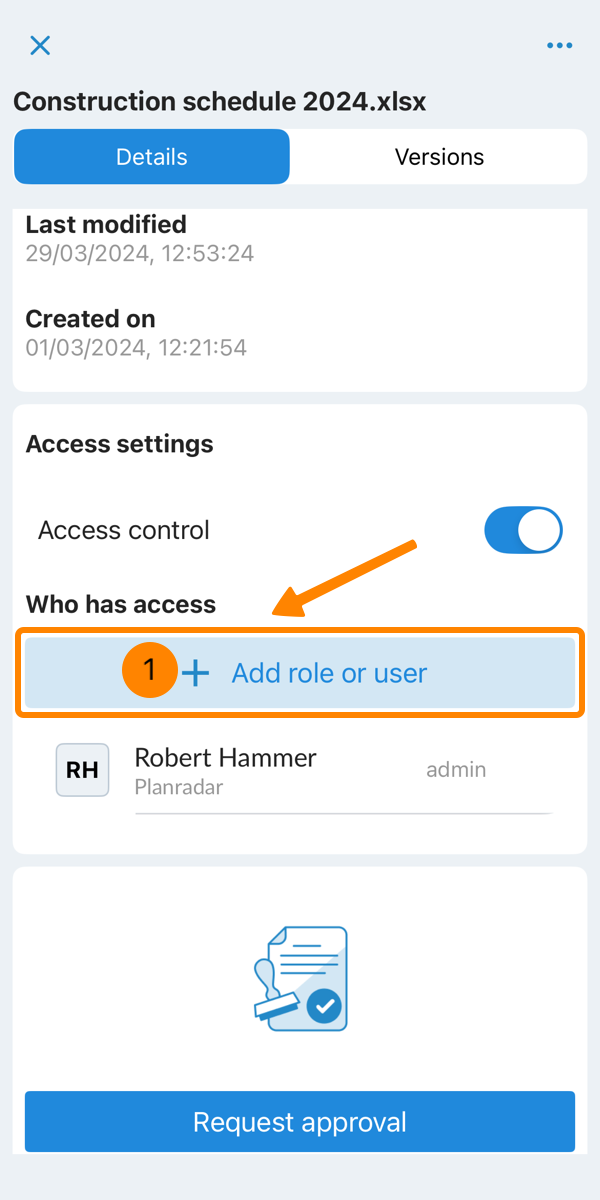Change Robert Hammer's admin role
This screenshot has height=1200, width=600.
(x=456, y=769)
